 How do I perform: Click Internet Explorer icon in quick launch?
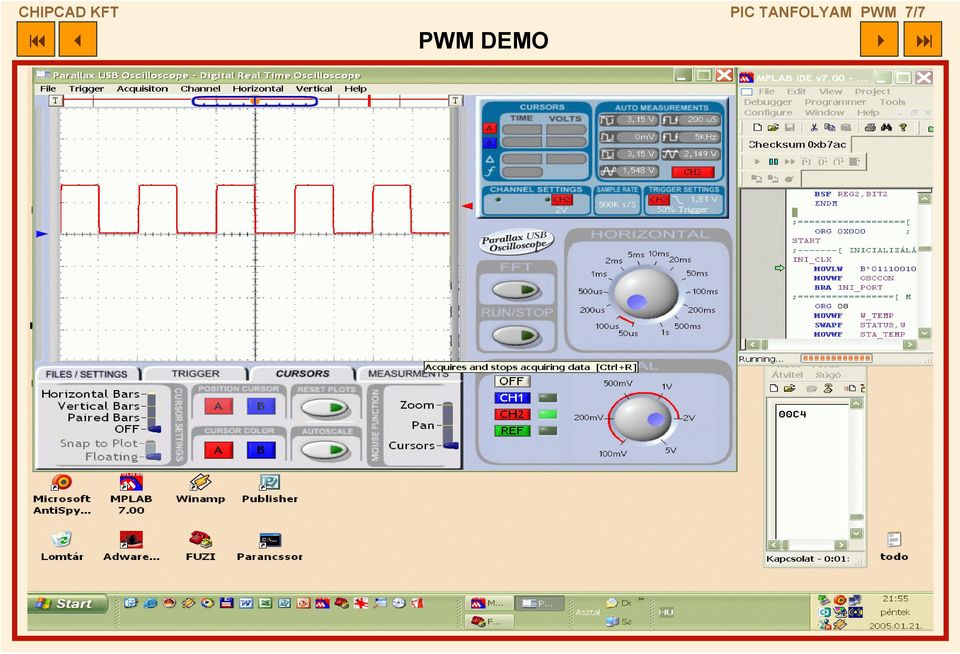150,603
